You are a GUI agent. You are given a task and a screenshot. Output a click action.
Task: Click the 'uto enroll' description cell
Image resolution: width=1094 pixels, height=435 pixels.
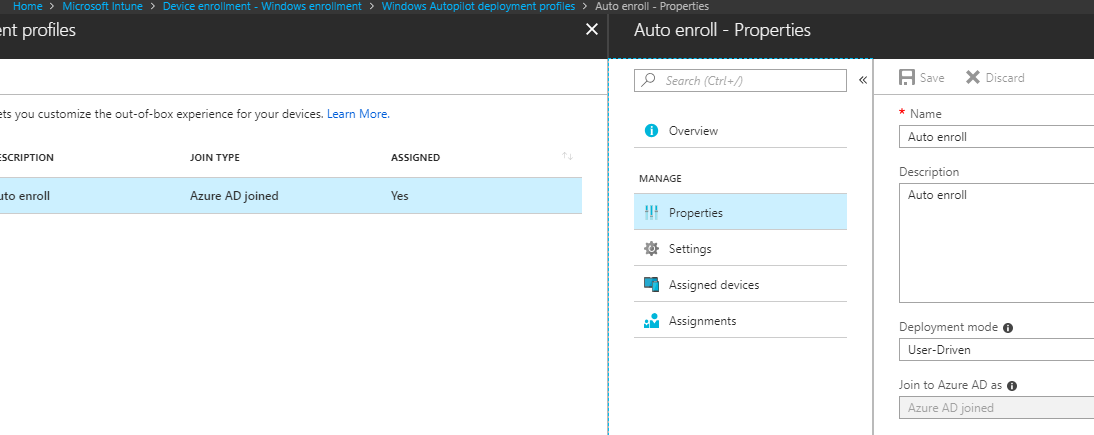coord(25,196)
